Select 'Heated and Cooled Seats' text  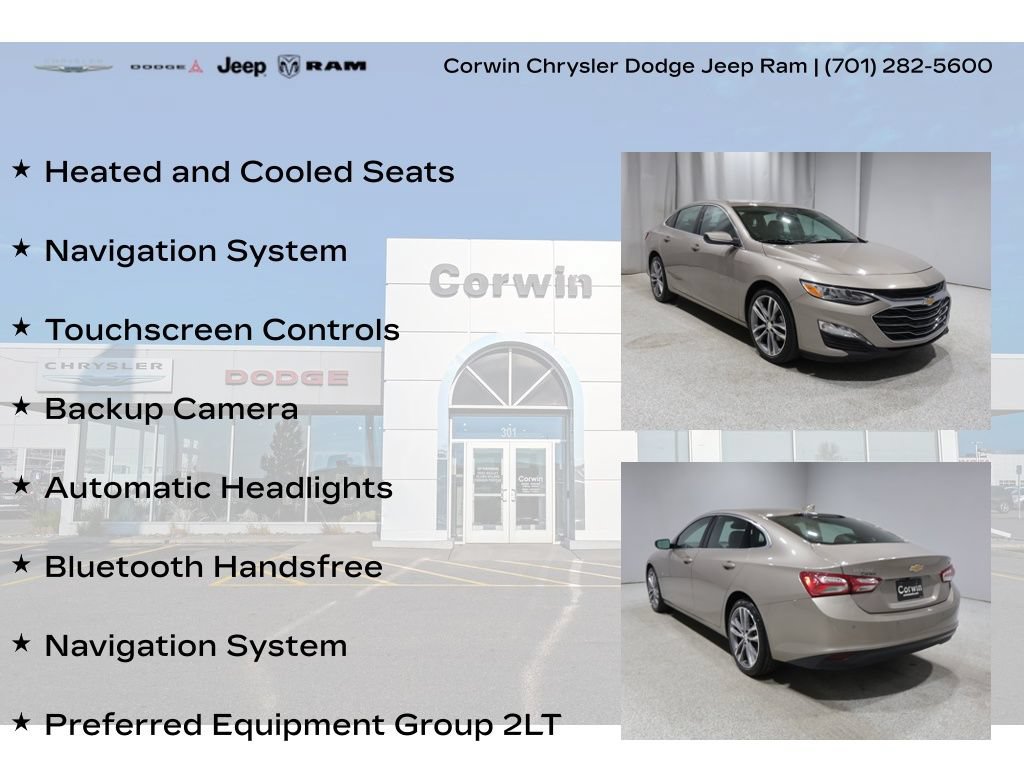click(x=249, y=172)
